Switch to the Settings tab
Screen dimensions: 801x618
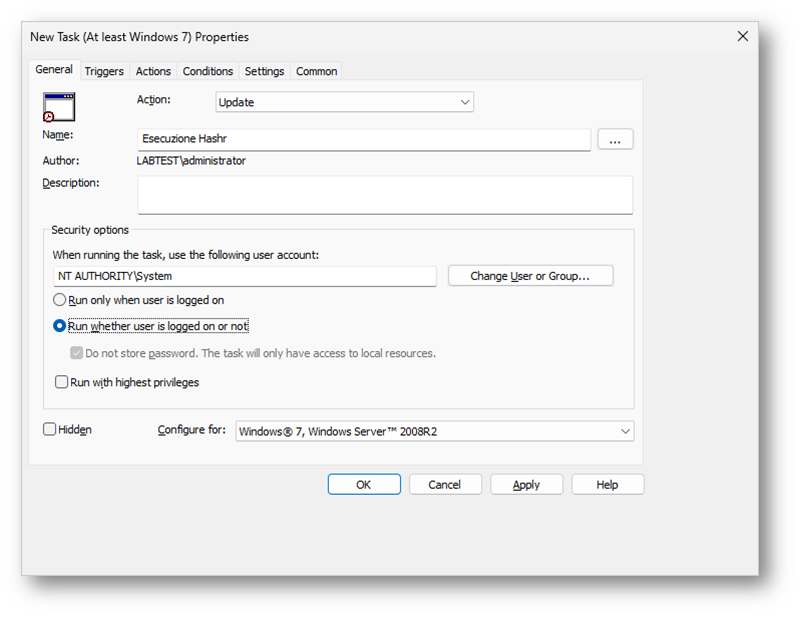coord(264,71)
